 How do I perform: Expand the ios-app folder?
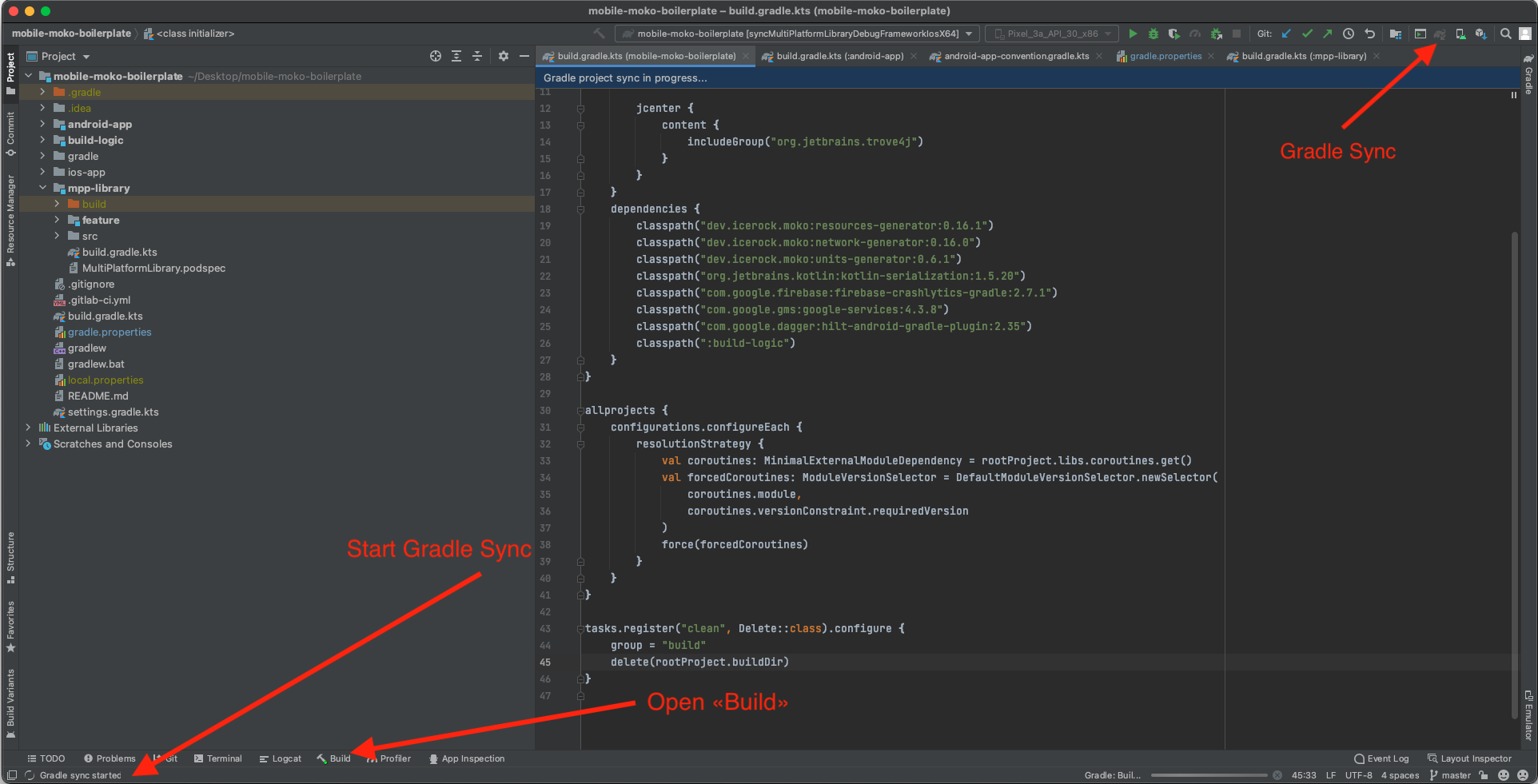[x=42, y=172]
